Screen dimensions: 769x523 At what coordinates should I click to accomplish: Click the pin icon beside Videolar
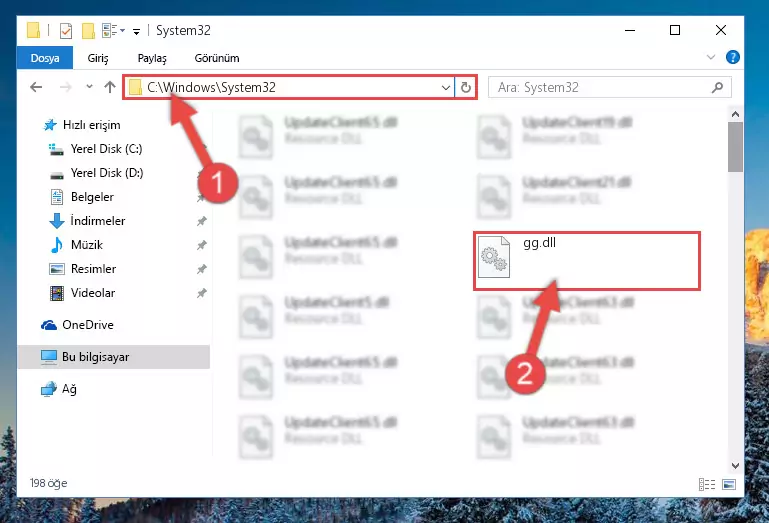click(x=201, y=293)
